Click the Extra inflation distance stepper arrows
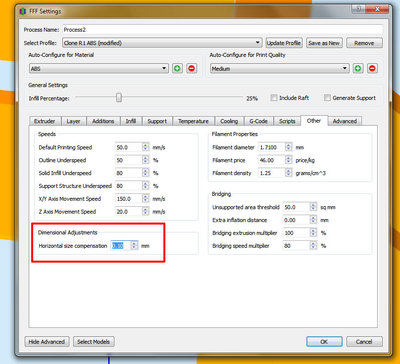The height and width of the screenshot is (364, 400). tap(313, 220)
